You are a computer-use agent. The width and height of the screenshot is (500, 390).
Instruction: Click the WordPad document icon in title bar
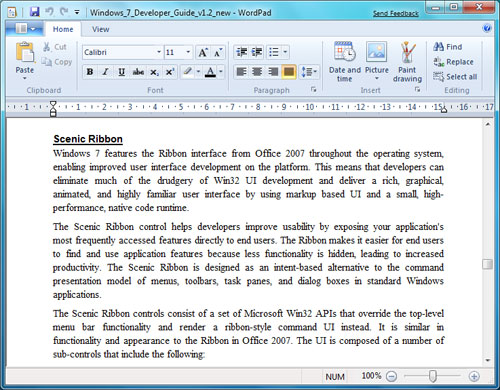12,12
